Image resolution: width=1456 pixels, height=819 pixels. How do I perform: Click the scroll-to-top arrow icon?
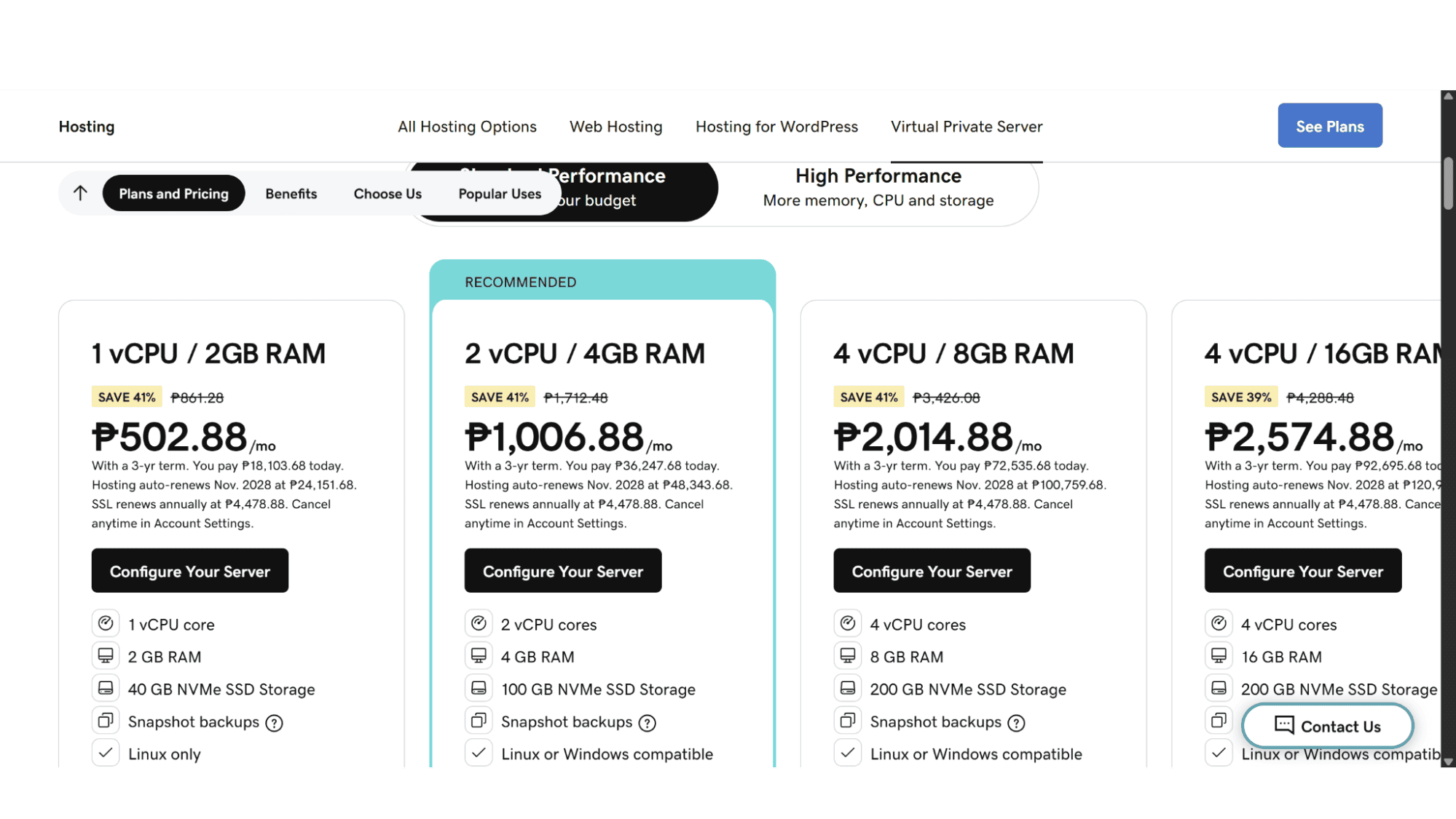pyautogui.click(x=79, y=192)
